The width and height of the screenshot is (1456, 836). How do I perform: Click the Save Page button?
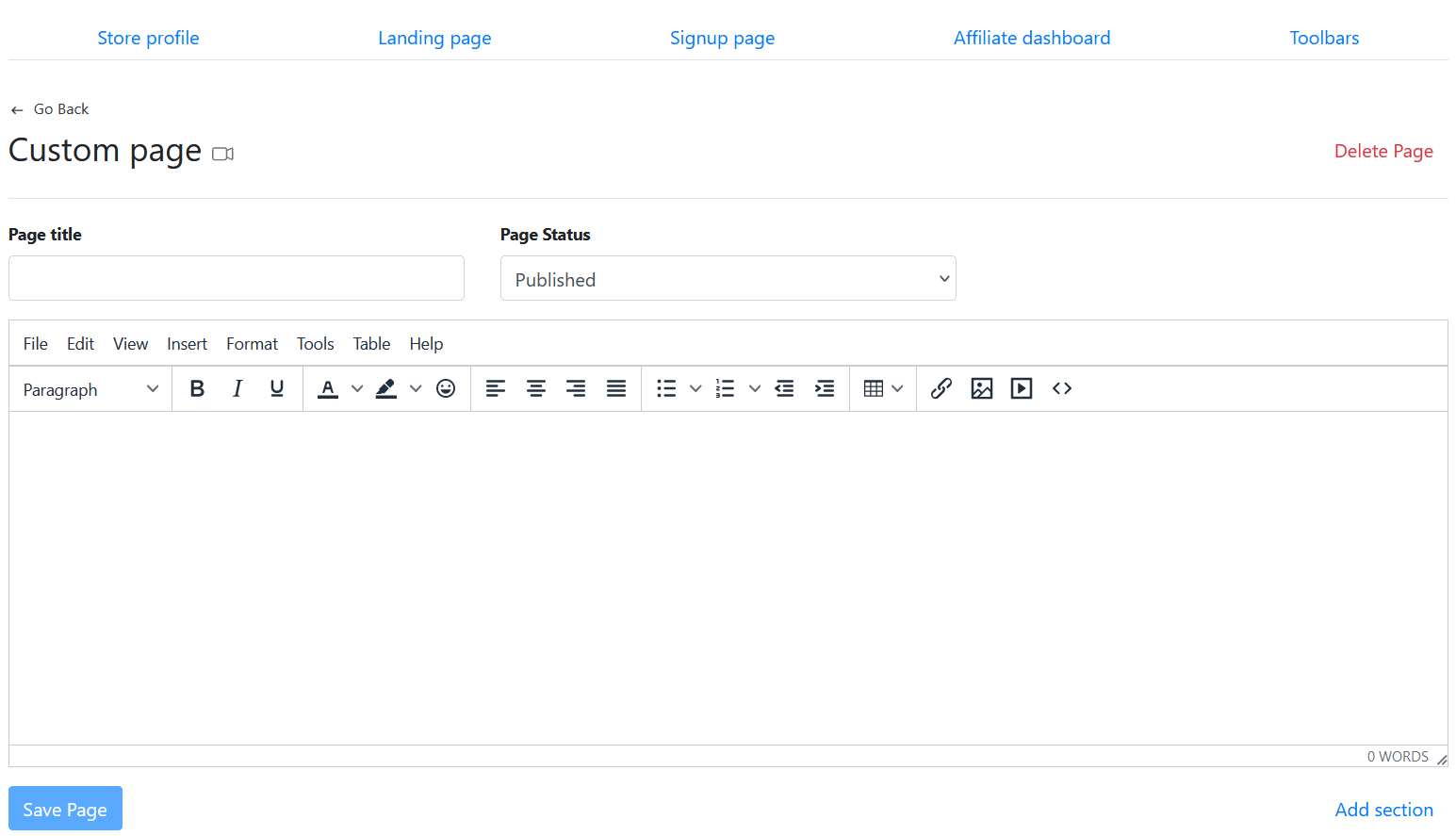[65, 809]
